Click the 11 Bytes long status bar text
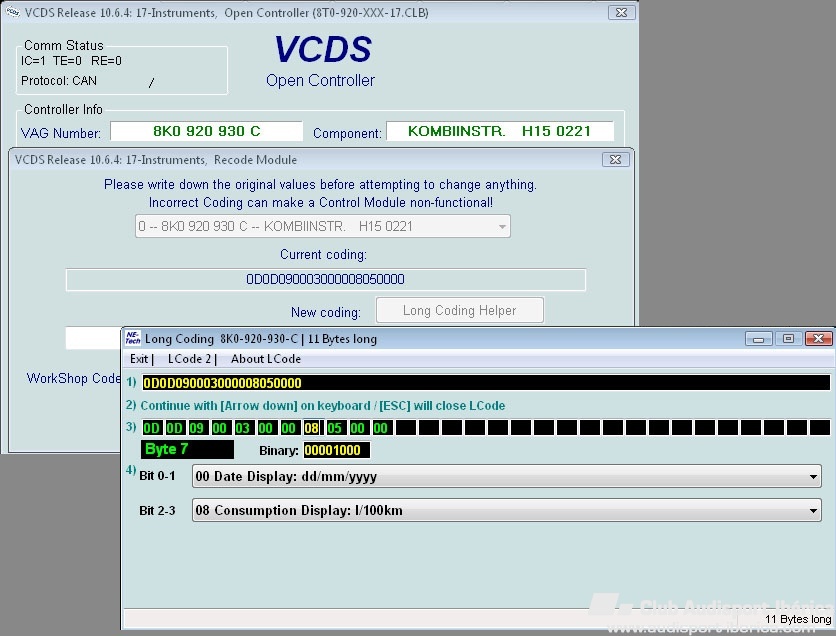836x636 pixels. click(x=798, y=619)
